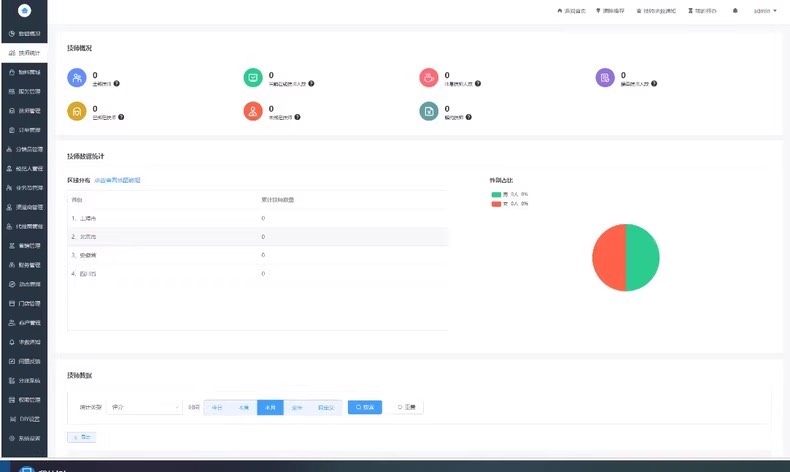
Task: Click the blue link beside region distribution
Action: [x=117, y=180]
